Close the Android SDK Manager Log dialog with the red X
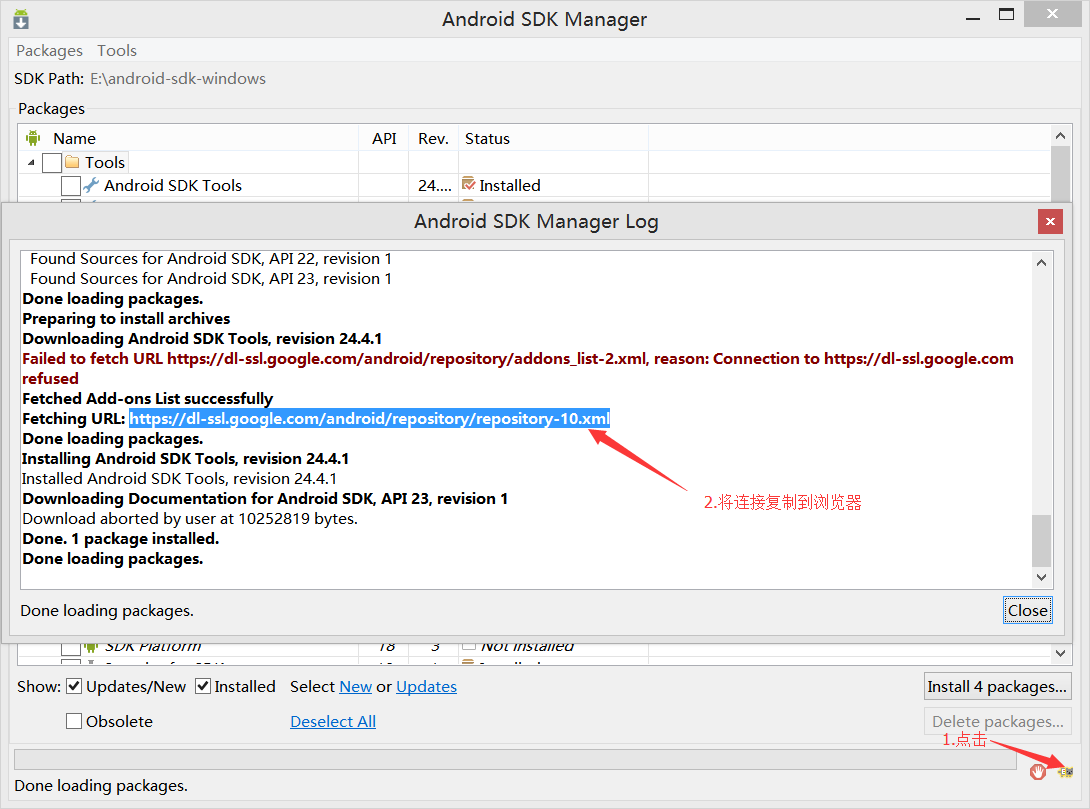The image size is (1090, 809). 1050,222
